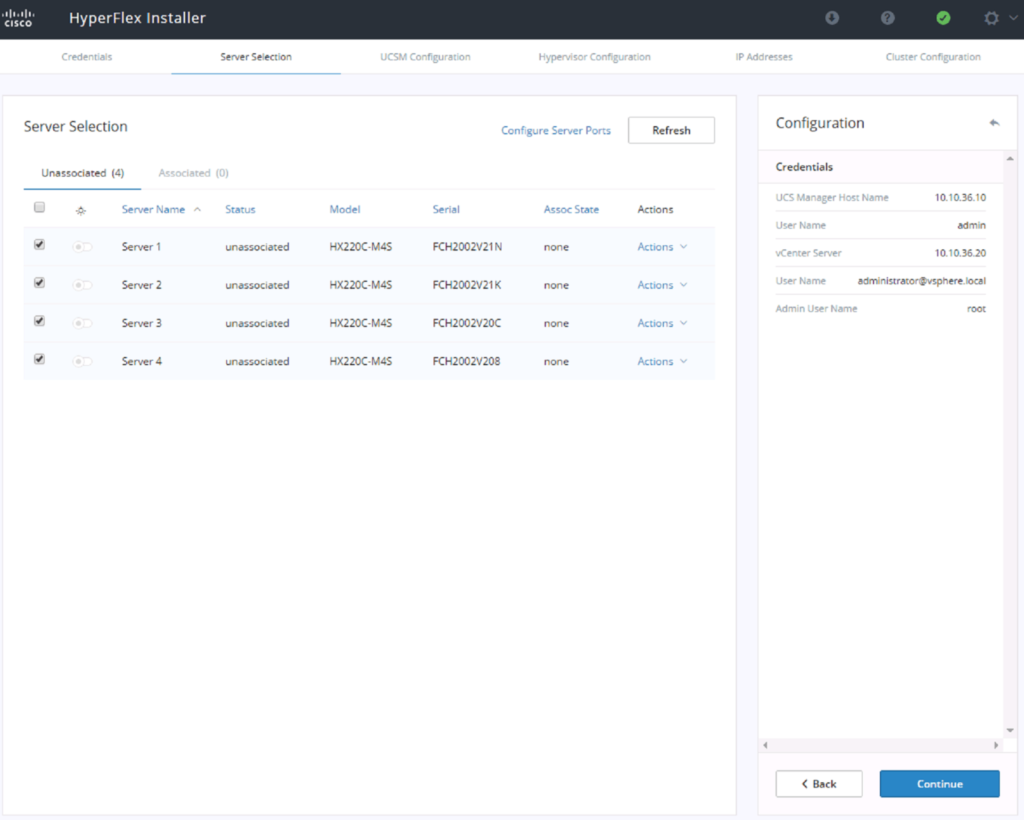Viewport: 1024px width, 820px height.
Task: Open the settings gear icon
Action: point(991,18)
